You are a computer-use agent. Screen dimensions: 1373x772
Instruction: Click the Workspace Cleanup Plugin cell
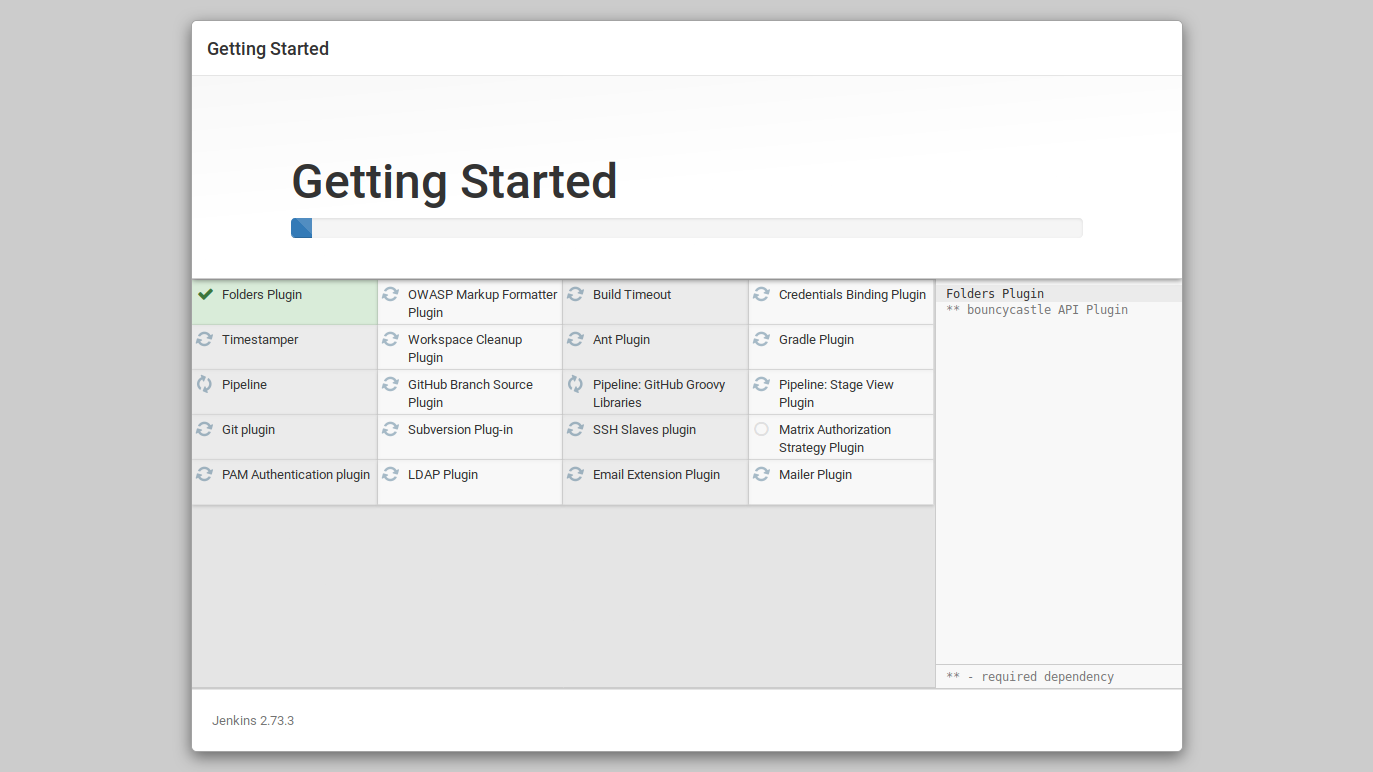(469, 348)
